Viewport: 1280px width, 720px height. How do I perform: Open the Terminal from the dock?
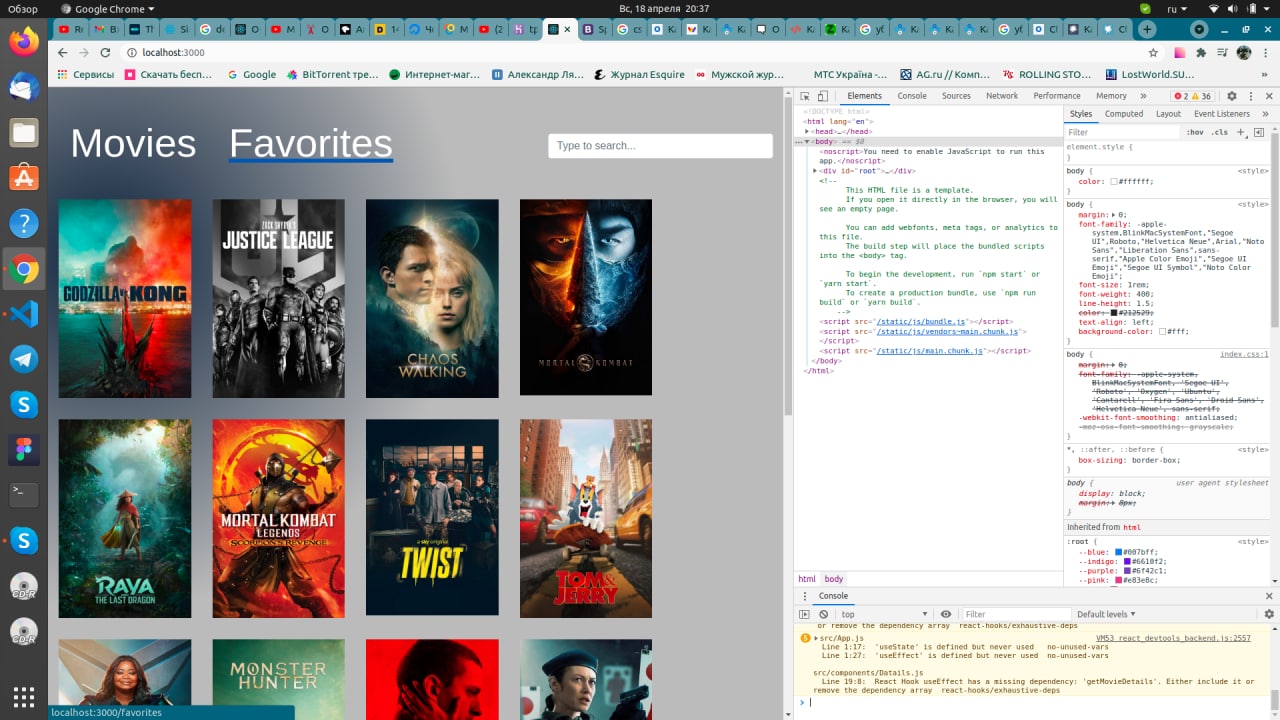(x=24, y=495)
